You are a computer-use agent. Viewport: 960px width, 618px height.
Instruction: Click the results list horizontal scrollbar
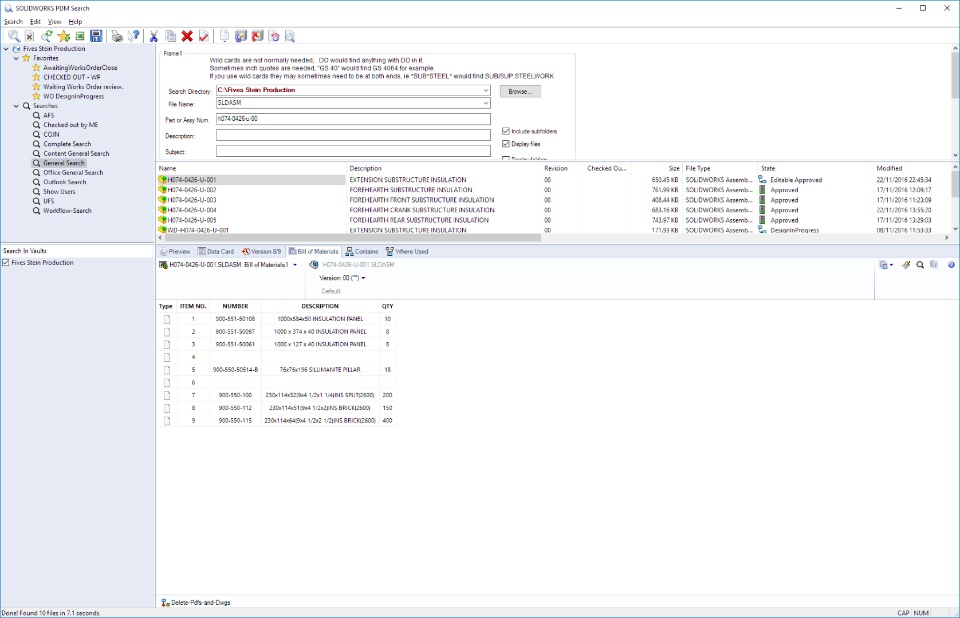click(x=353, y=238)
